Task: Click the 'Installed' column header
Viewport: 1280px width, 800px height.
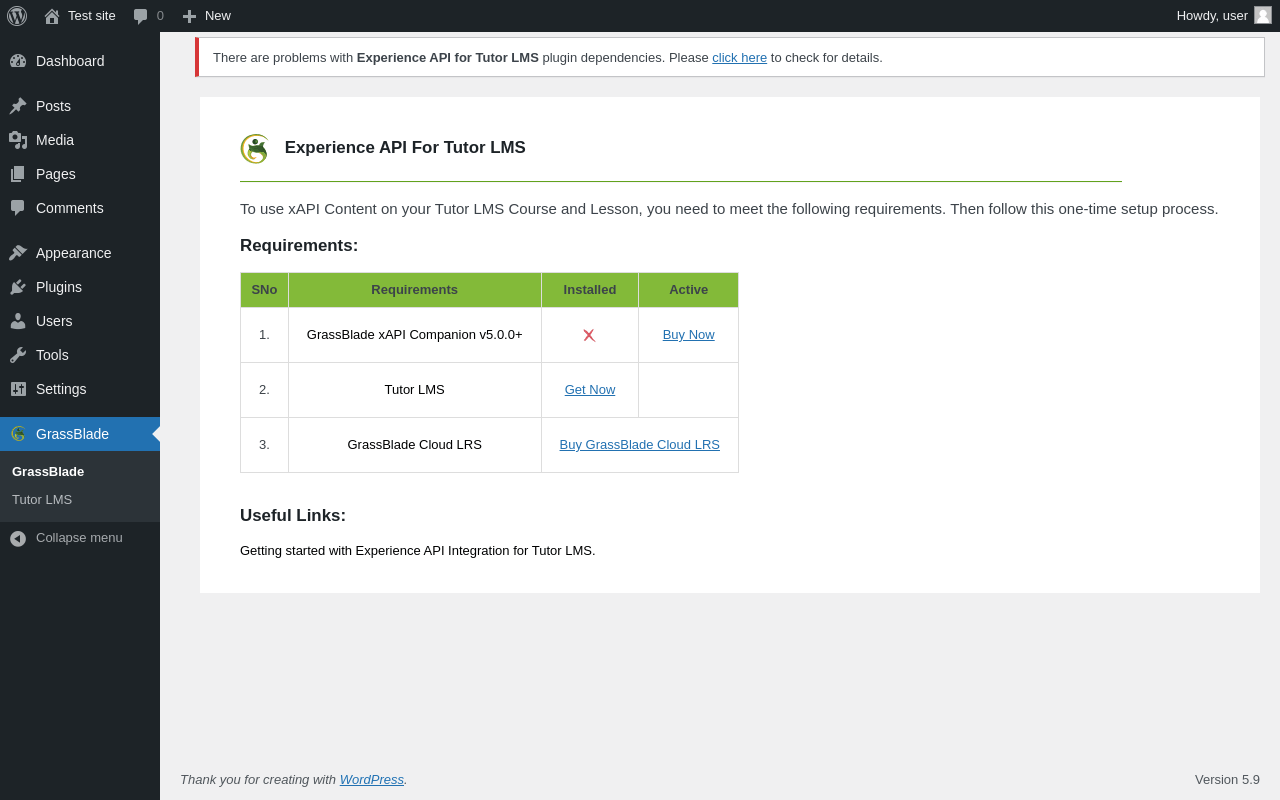Action: (x=590, y=290)
